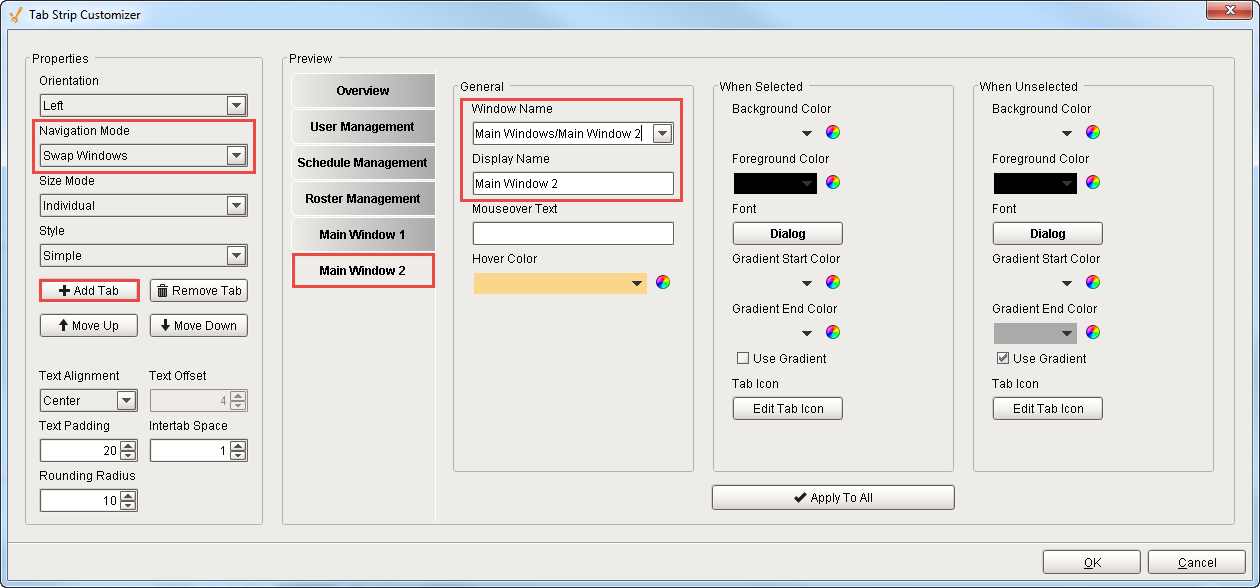Click the Apply To All button
1260x588 pixels.
[833, 497]
